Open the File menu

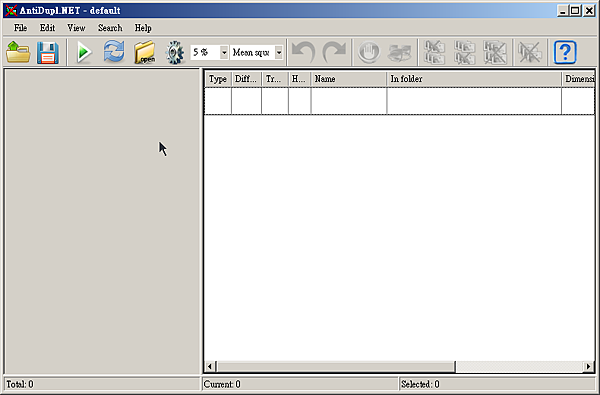(20, 28)
